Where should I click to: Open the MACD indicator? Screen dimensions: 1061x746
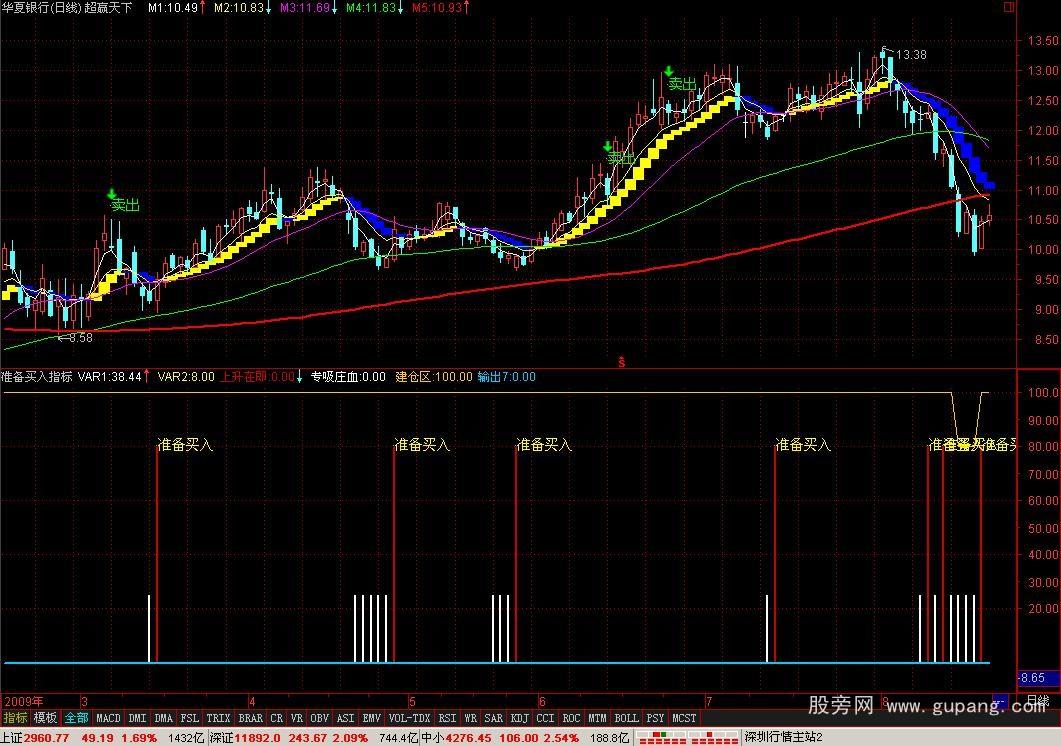(107, 718)
